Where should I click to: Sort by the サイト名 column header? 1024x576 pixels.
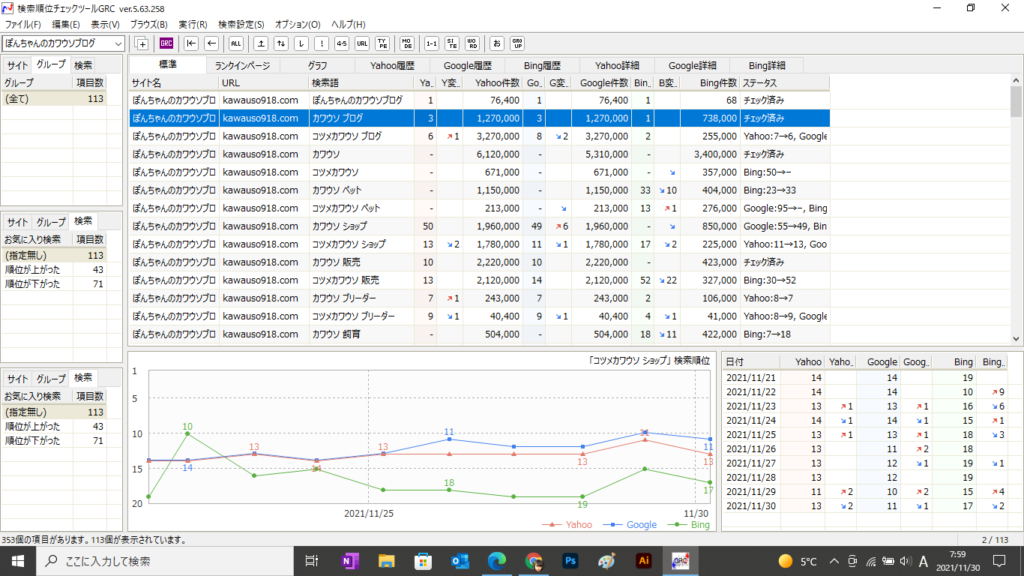pyautogui.click(x=174, y=83)
